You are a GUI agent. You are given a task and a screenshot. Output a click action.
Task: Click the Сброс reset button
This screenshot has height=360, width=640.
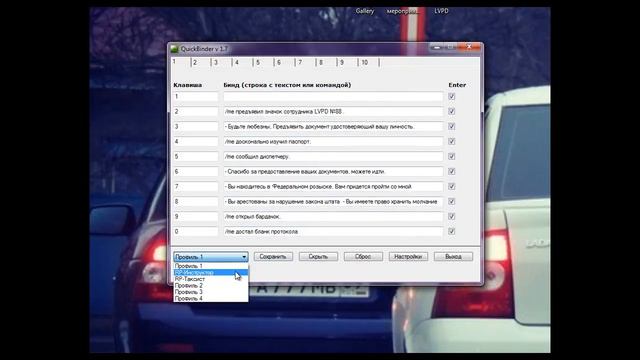click(363, 257)
